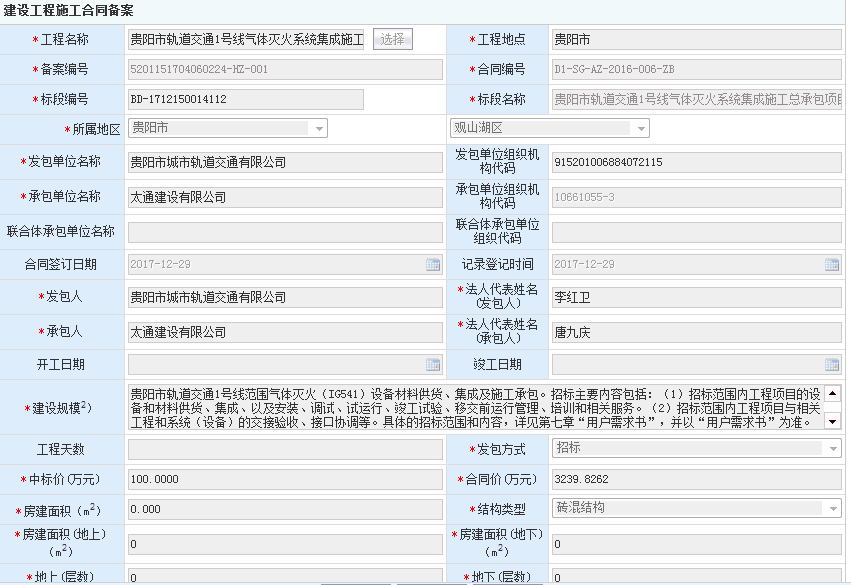
Task: Click the empty 工程天数 input field
Action: pyautogui.click(x=284, y=449)
